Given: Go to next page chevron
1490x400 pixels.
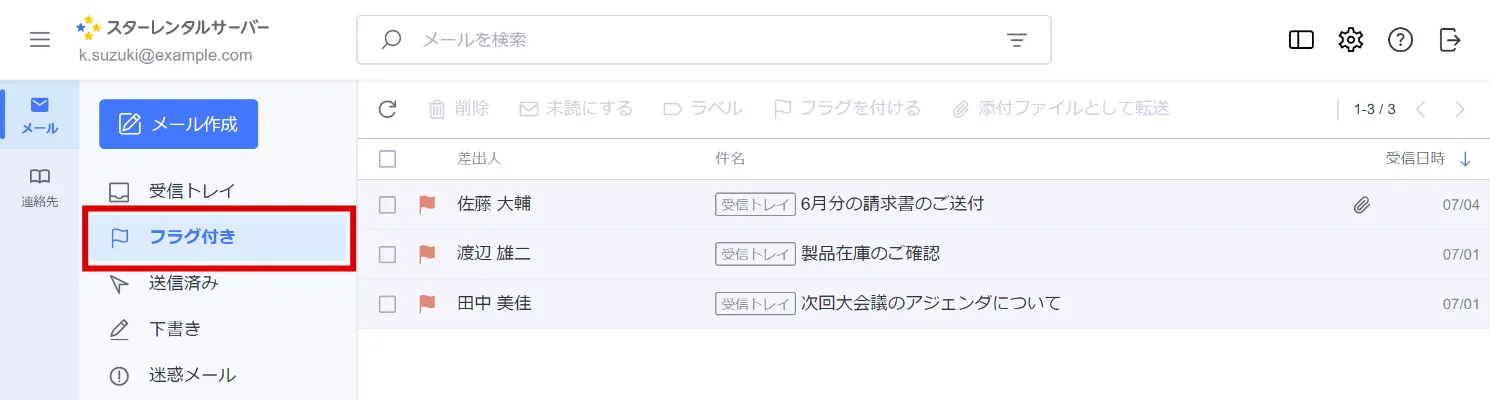Looking at the screenshot, I should click(1461, 109).
